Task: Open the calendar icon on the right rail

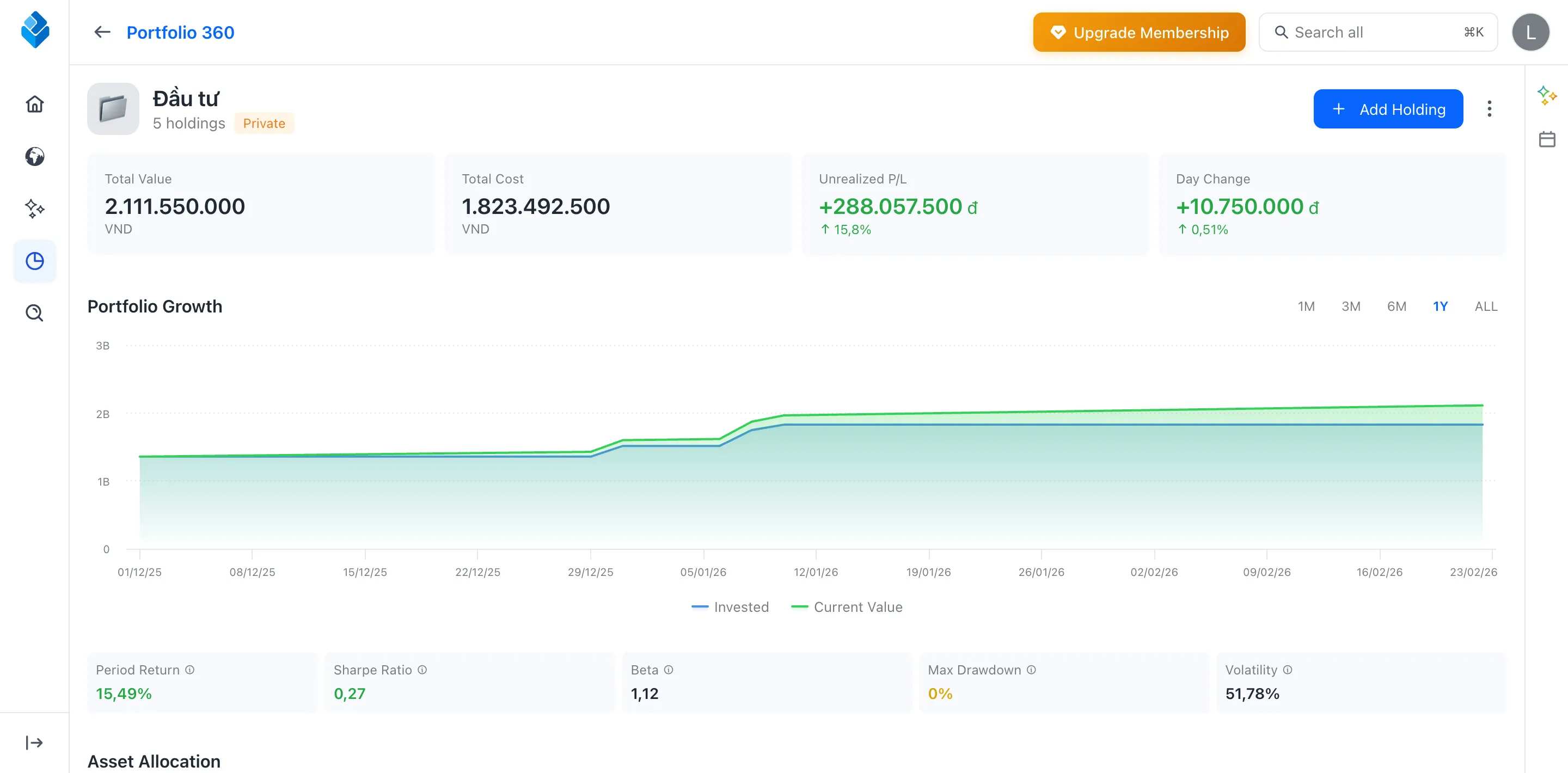Action: tap(1548, 139)
